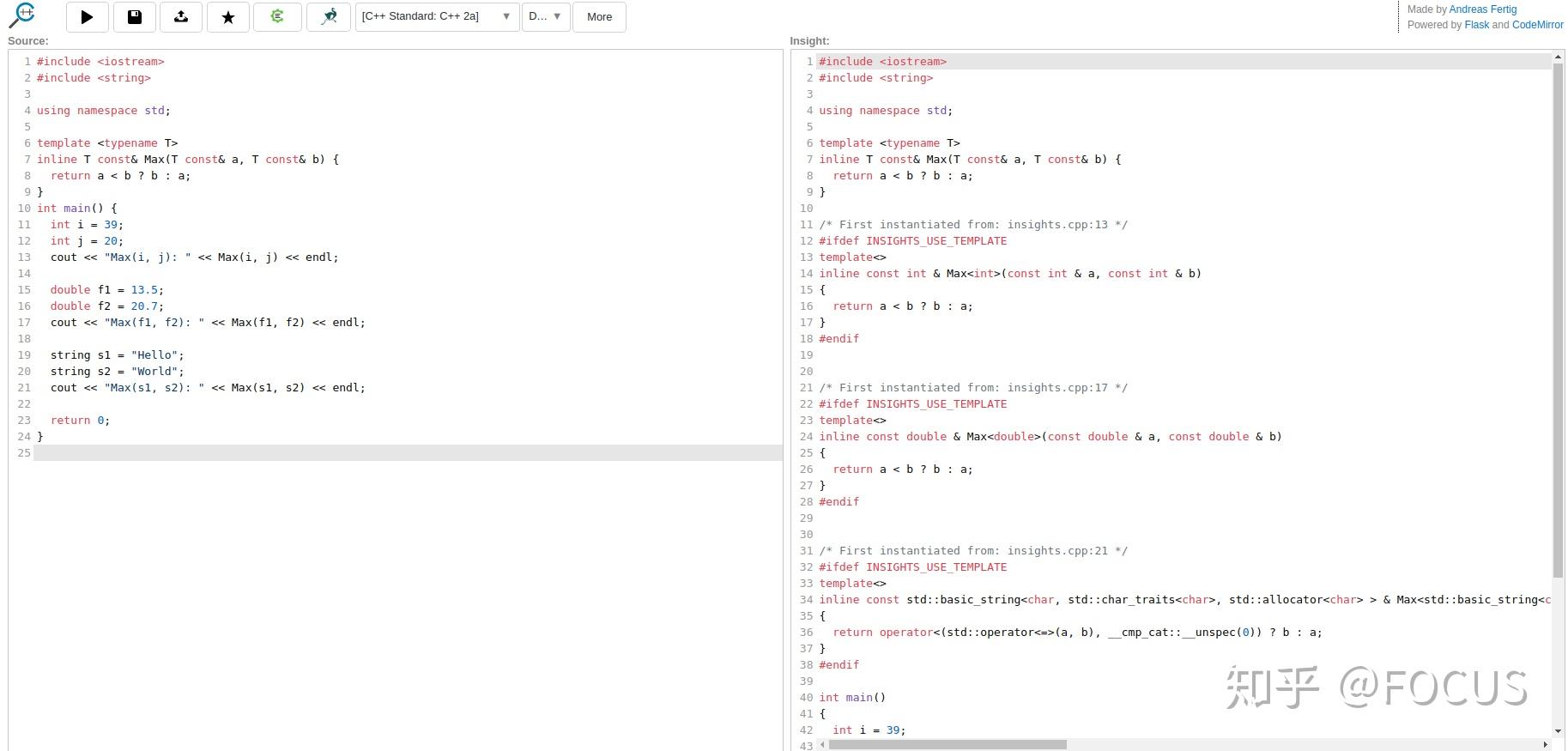This screenshot has width=1568, height=751.
Task: Click '#endif' on Insight line 28
Action: [839, 502]
